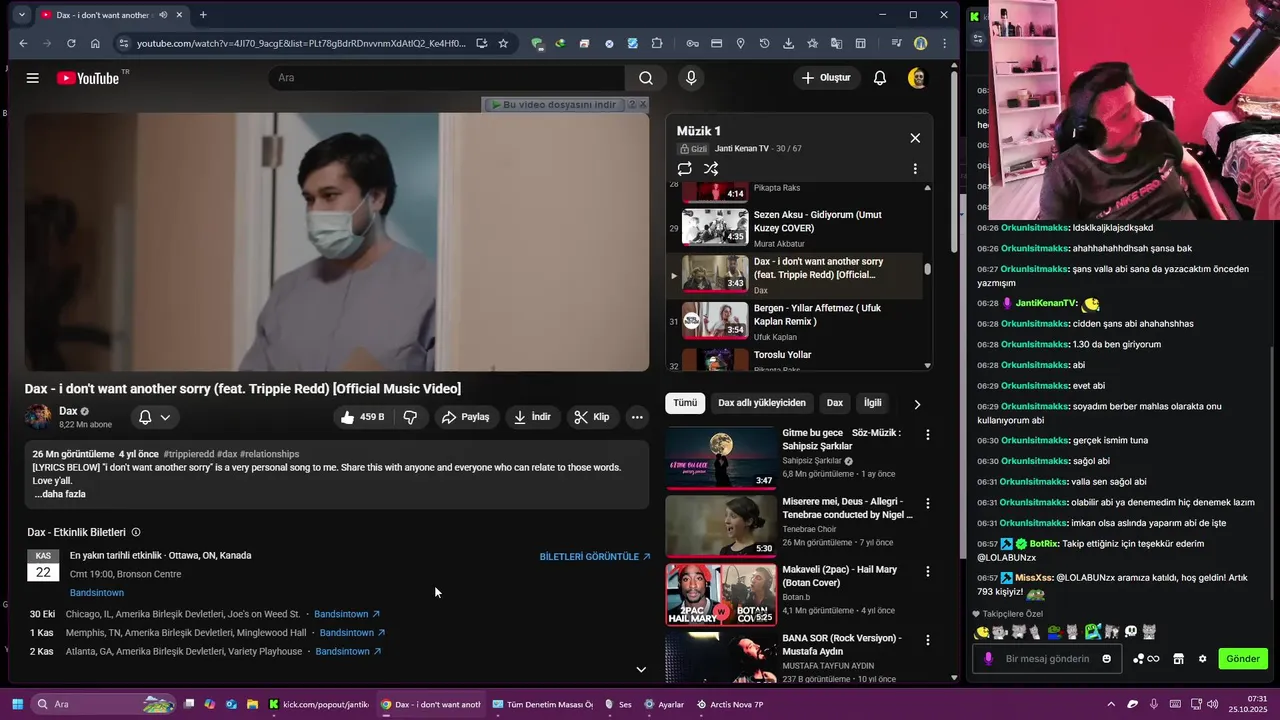This screenshot has width=1280, height=720.
Task: Click the Klip clip button
Action: (592, 417)
